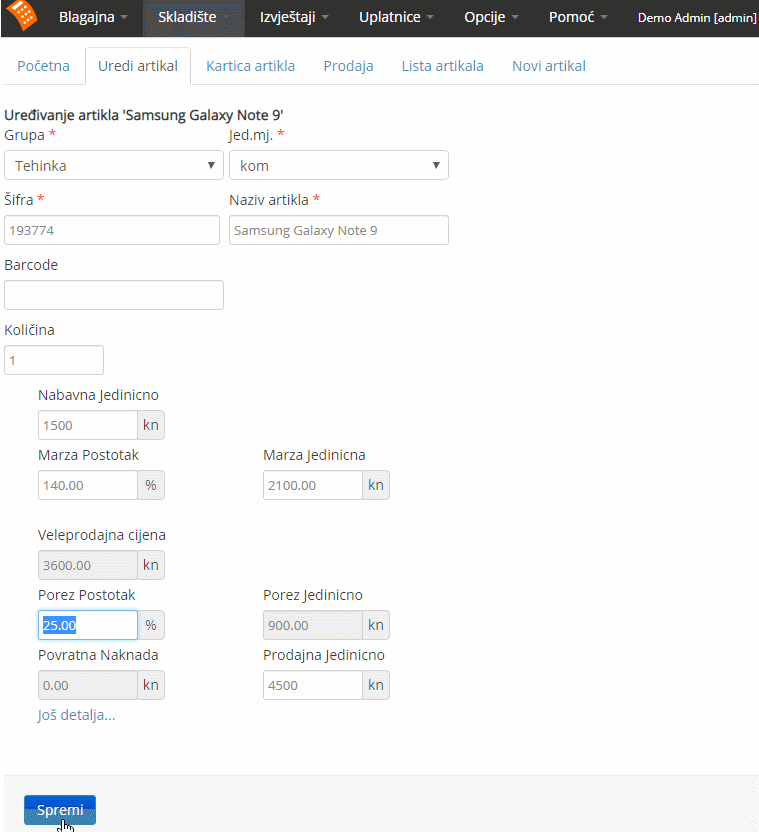The image size is (759, 832).
Task: Switch to the Početna tab
Action: click(44, 66)
